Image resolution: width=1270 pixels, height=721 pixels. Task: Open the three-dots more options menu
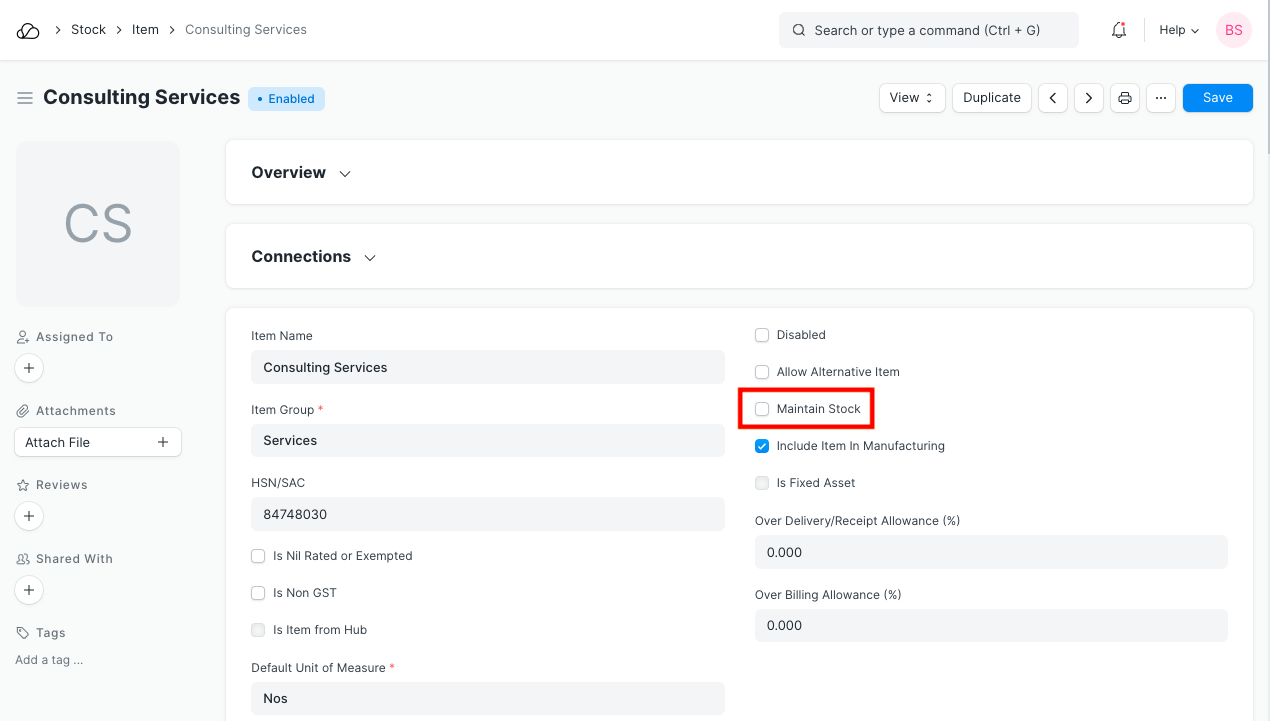1160,98
